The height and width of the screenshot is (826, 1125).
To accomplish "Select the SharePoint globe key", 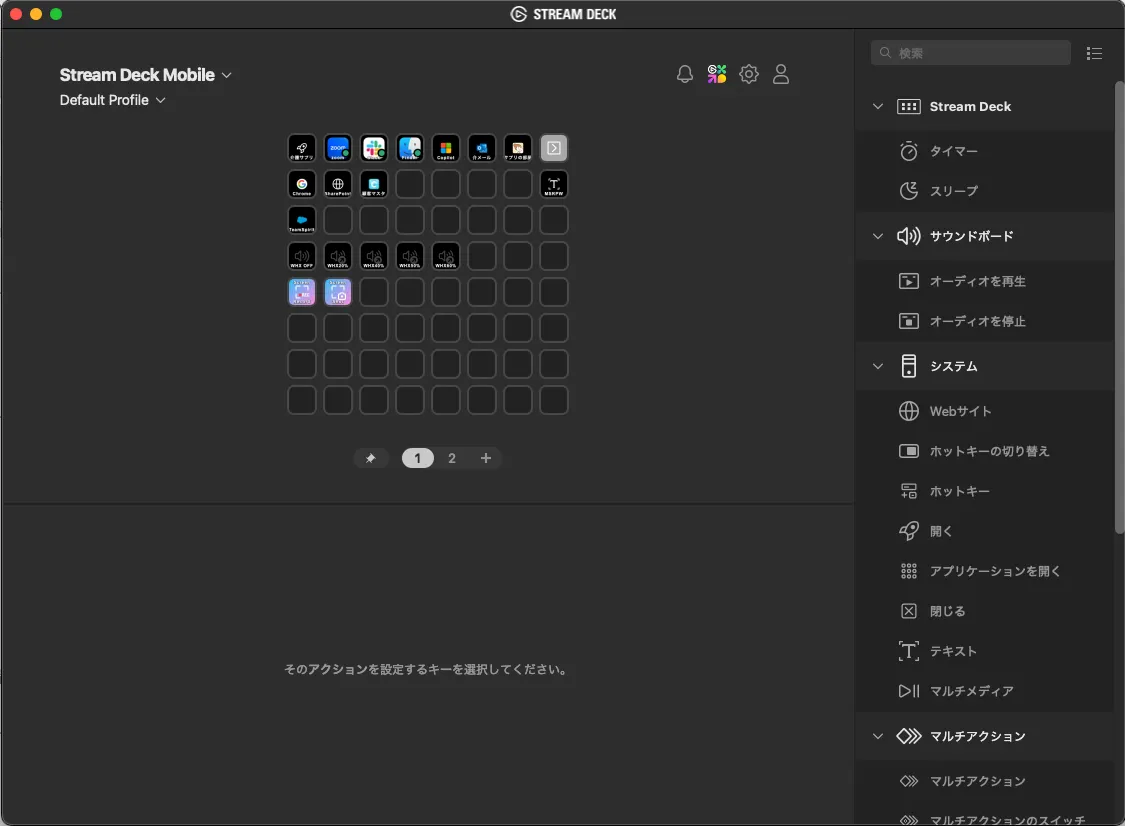I will [x=338, y=184].
